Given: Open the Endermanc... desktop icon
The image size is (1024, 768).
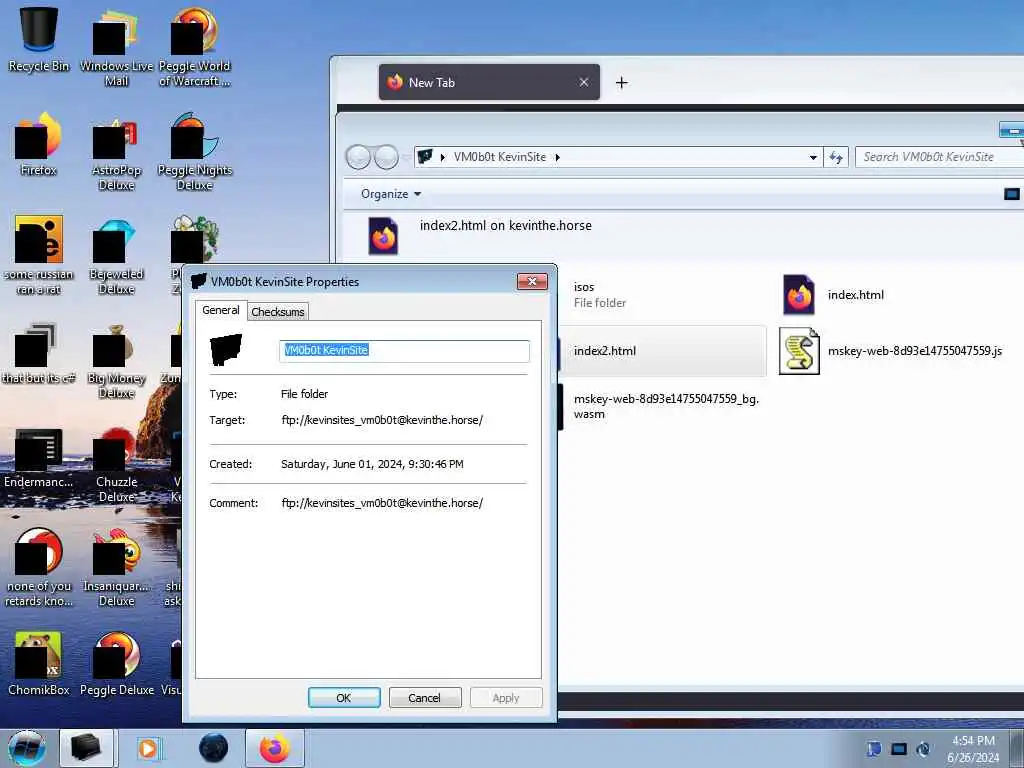Looking at the screenshot, I should (39, 458).
